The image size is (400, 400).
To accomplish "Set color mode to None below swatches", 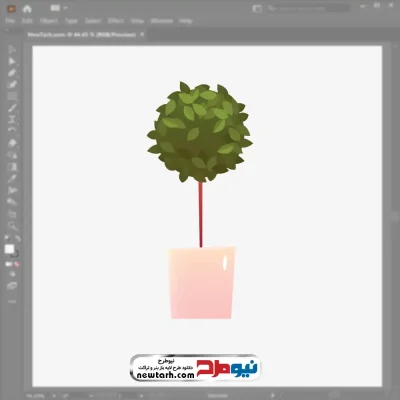I will 17,264.
